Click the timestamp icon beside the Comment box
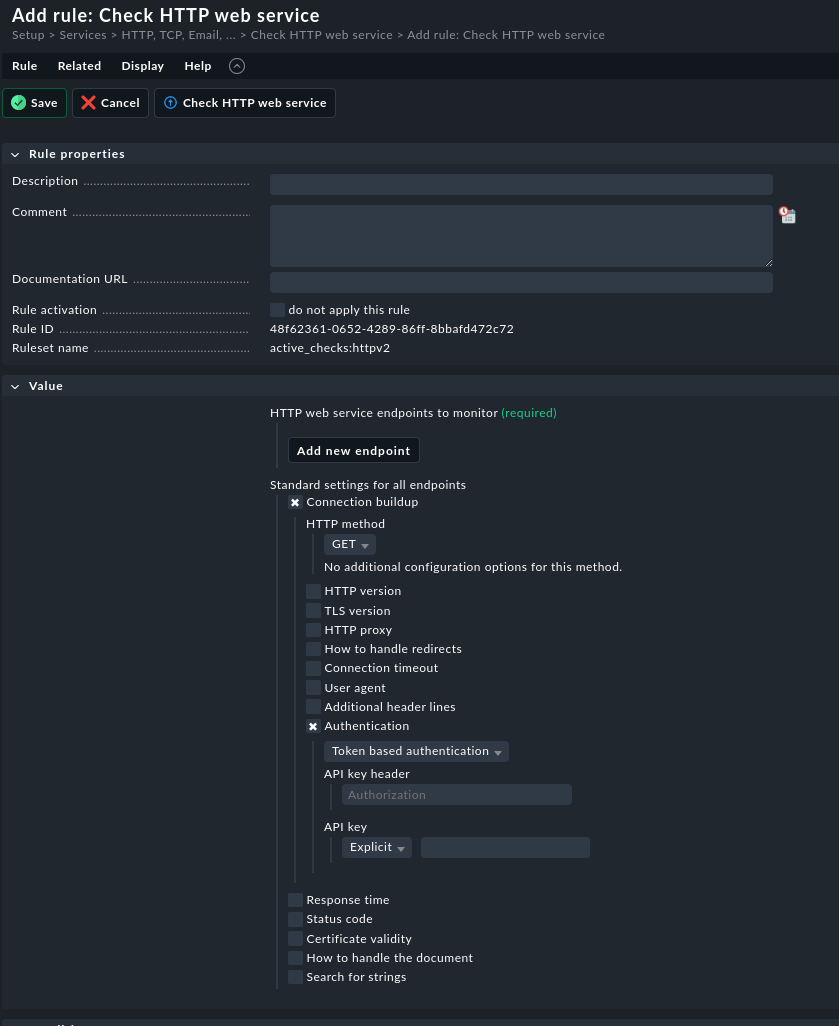Image resolution: width=839 pixels, height=1026 pixels. click(787, 215)
